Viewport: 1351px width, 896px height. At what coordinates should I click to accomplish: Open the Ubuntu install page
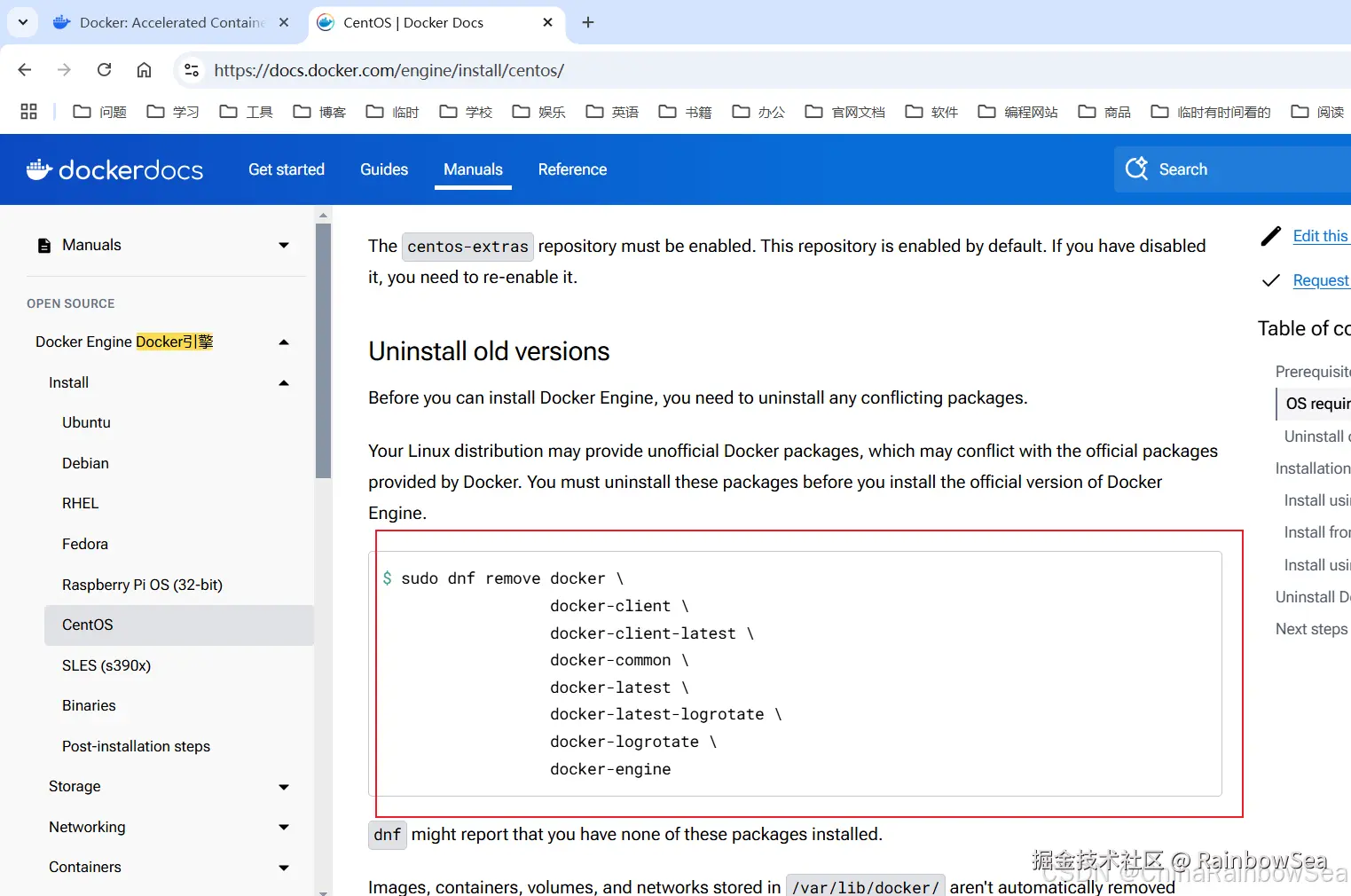pos(86,422)
